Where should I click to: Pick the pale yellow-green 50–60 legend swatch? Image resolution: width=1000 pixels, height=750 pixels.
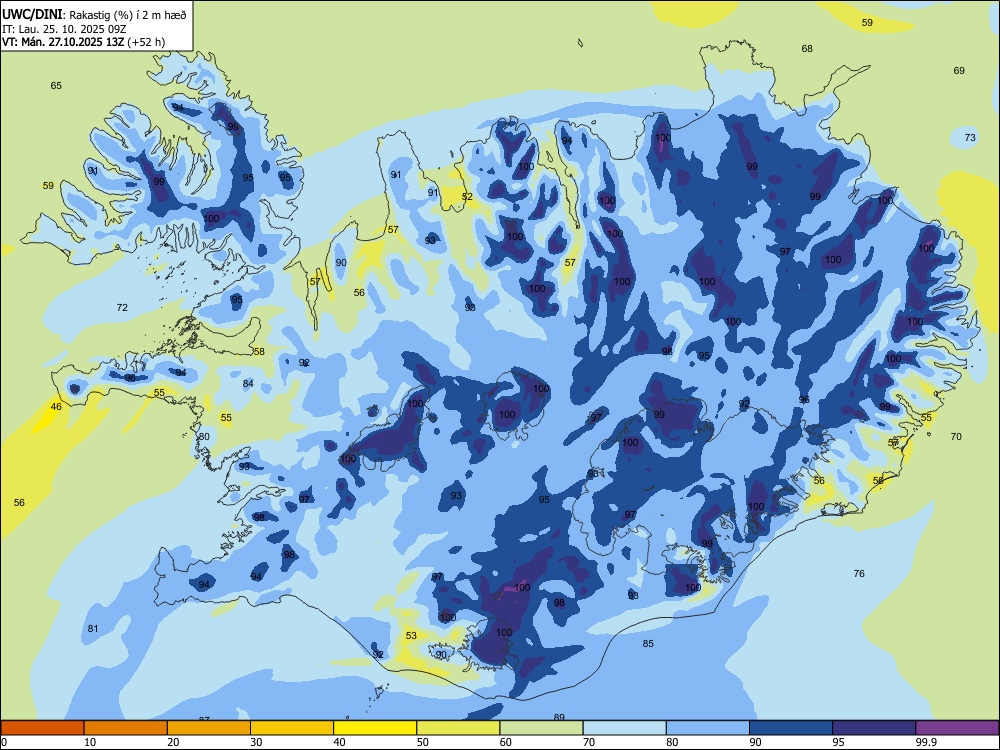tap(458, 728)
